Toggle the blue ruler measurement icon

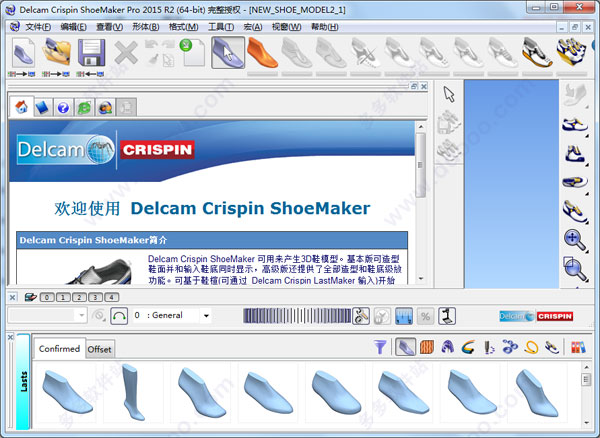tap(404, 316)
